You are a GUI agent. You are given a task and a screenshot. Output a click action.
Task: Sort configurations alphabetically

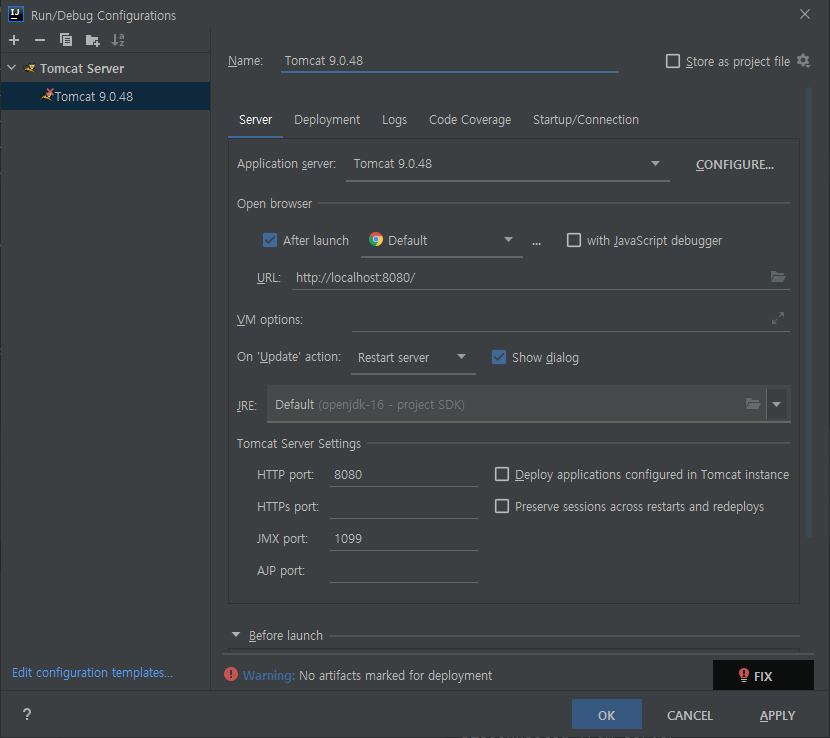(x=118, y=40)
